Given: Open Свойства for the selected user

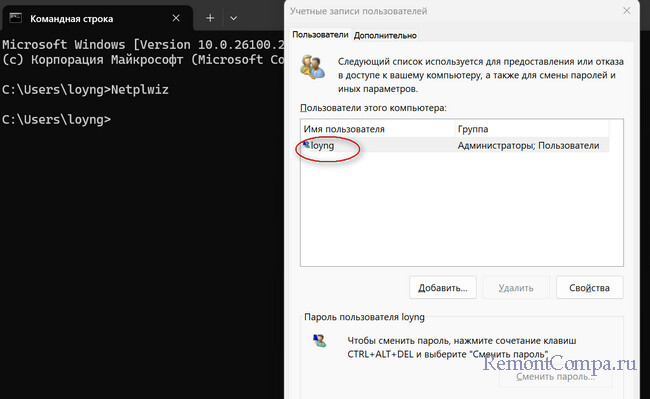Looking at the screenshot, I should (589, 288).
